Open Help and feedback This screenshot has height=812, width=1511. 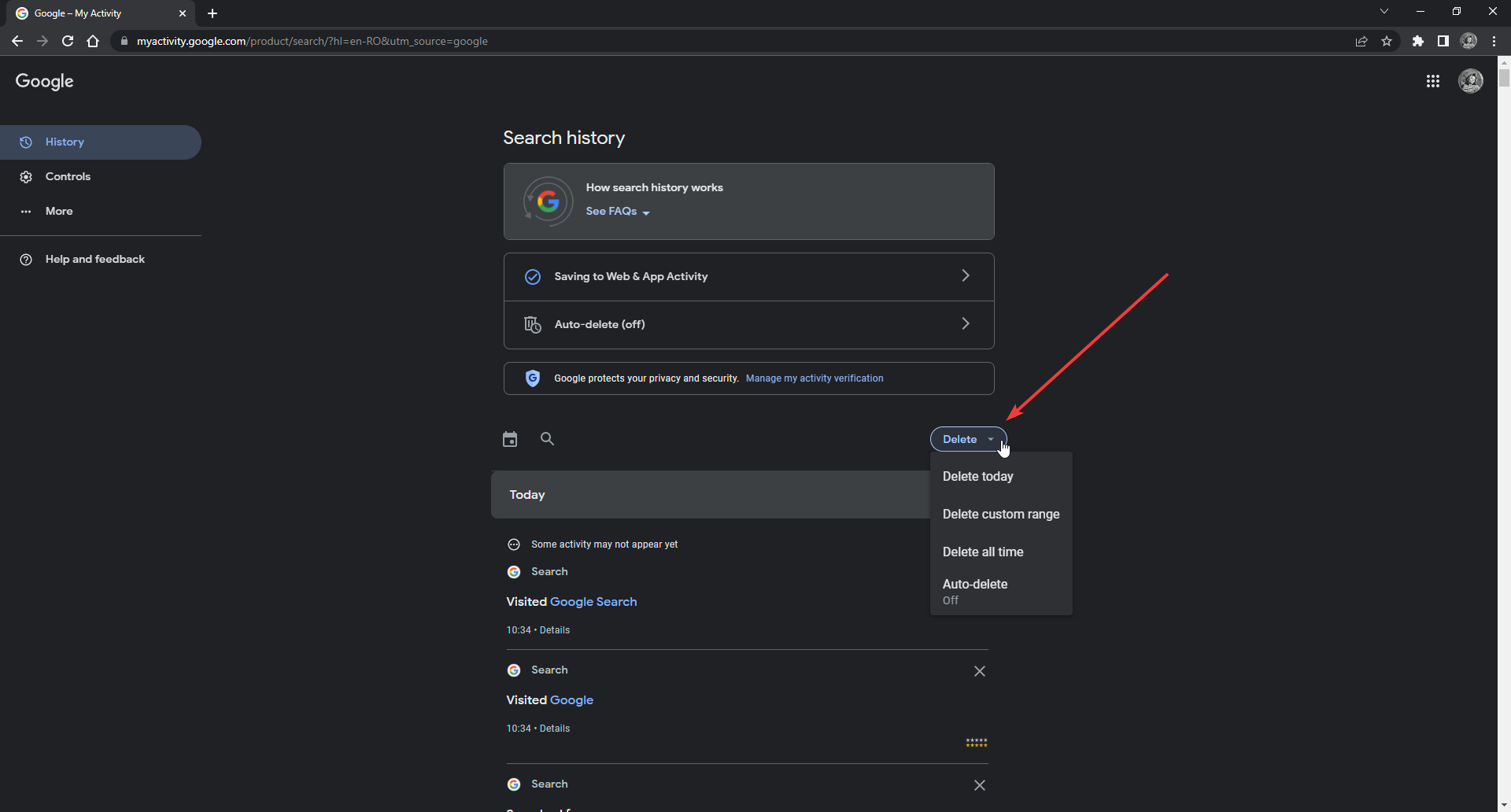101,260
